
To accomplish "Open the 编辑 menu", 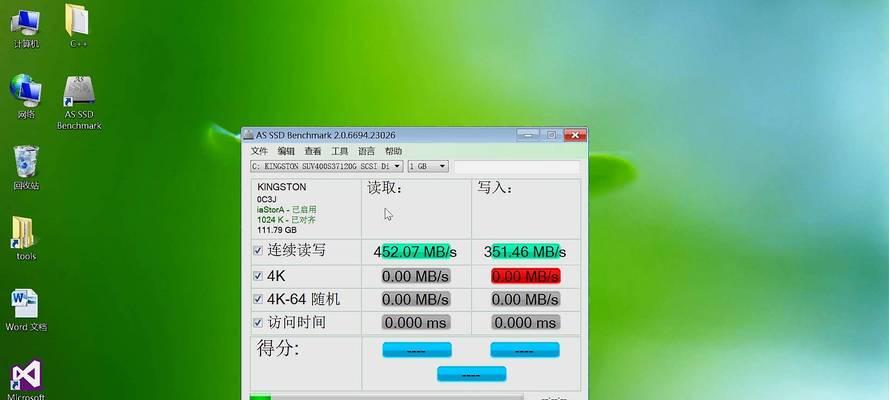I will click(286, 151).
